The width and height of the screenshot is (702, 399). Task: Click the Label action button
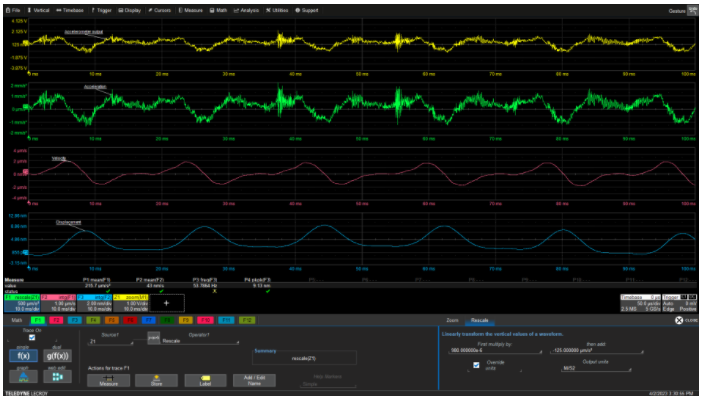click(x=205, y=381)
